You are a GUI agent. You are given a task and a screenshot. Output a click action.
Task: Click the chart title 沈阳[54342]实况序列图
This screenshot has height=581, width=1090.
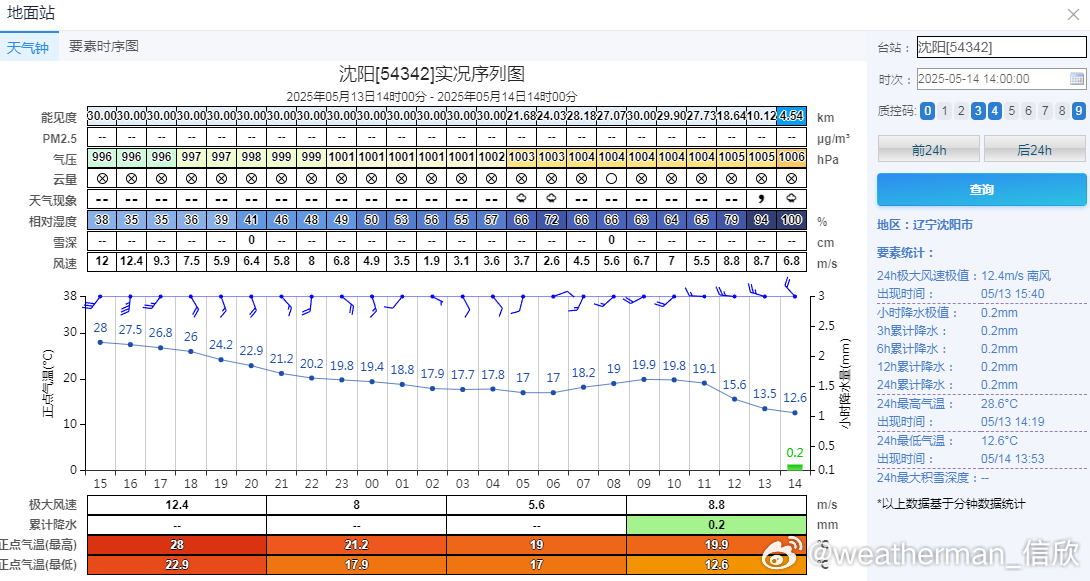click(431, 73)
